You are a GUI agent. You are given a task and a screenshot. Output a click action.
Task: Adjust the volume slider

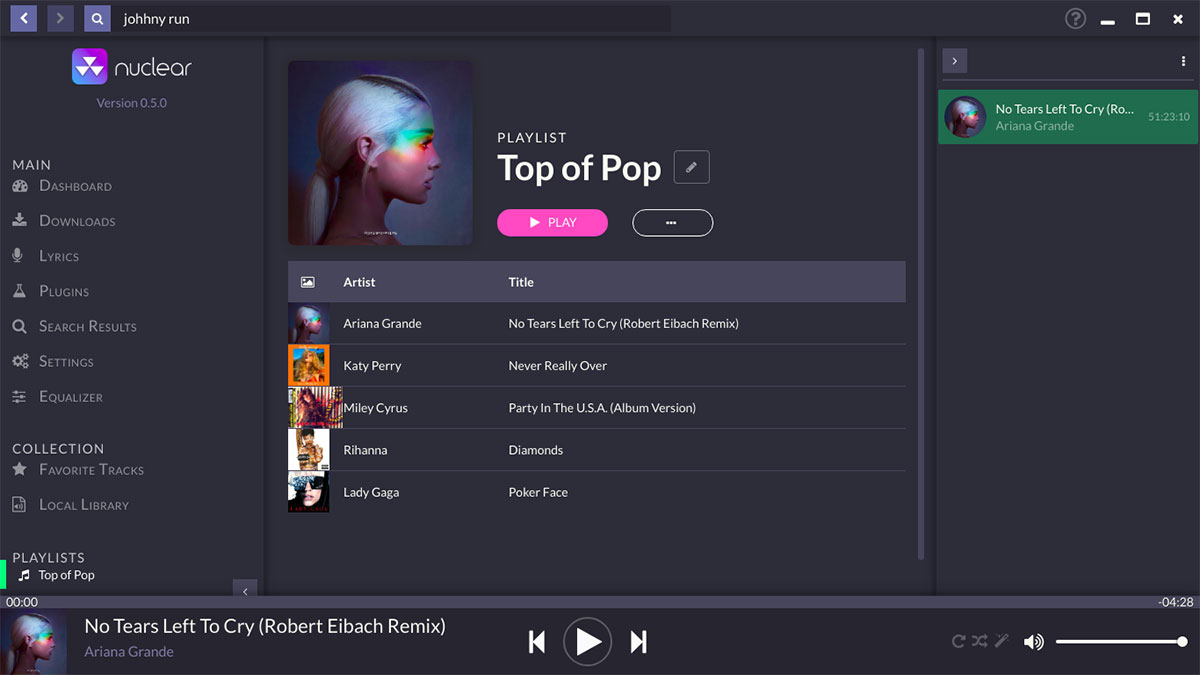(x=1120, y=642)
